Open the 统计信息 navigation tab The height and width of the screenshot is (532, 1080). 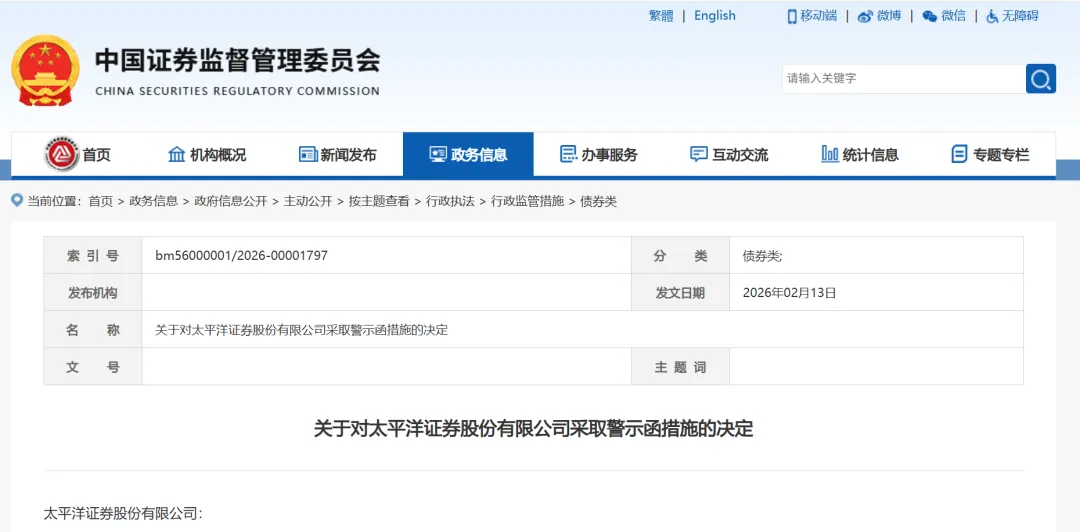click(x=860, y=154)
